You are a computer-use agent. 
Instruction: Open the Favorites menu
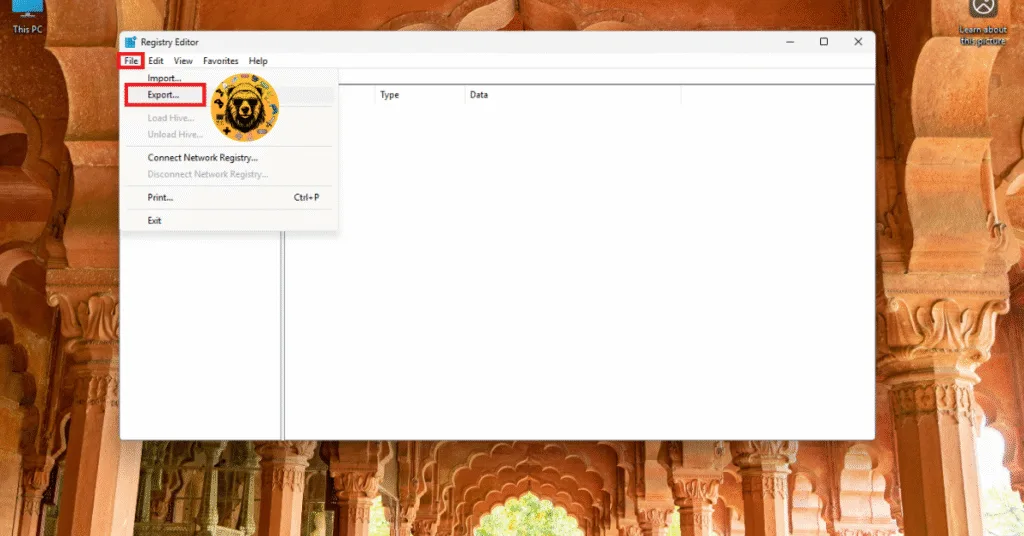221,61
